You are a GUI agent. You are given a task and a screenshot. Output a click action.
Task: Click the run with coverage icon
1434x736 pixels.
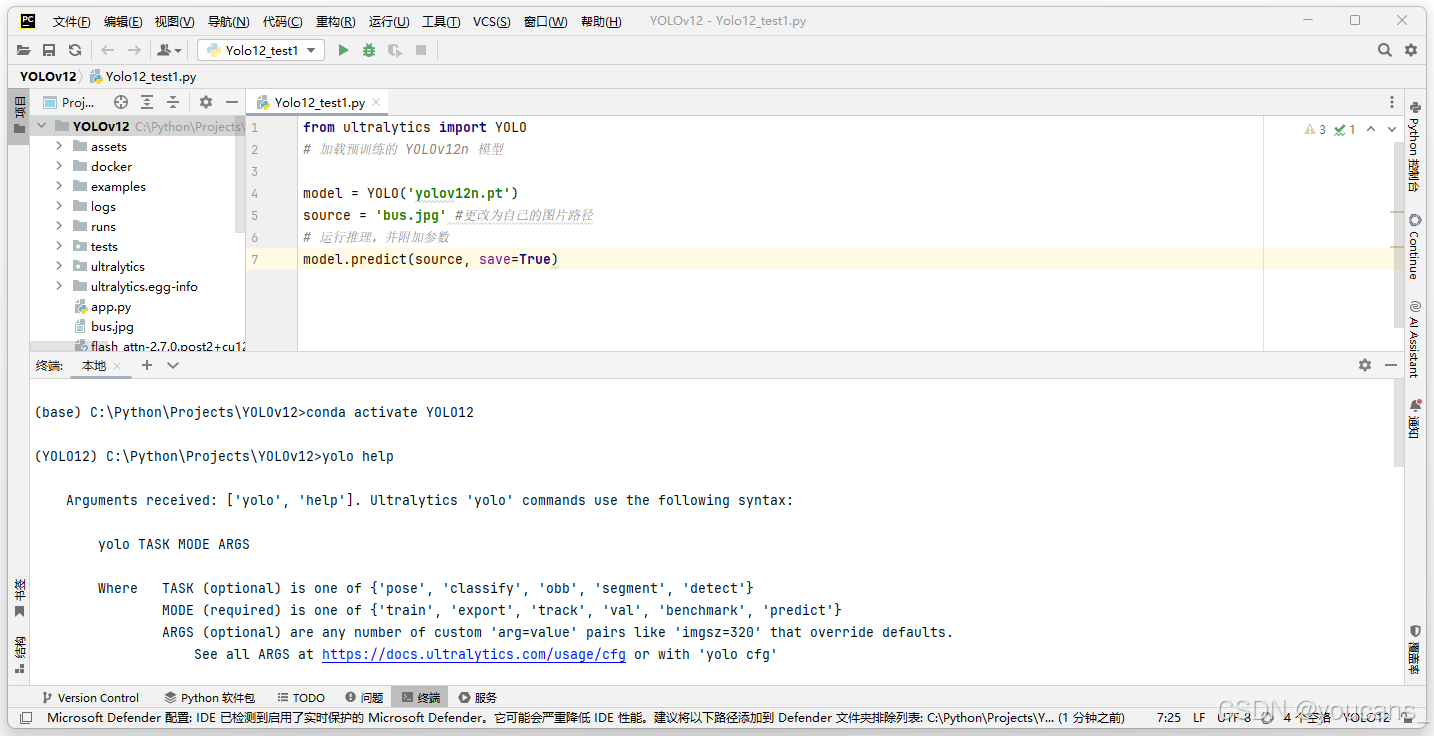pyautogui.click(x=395, y=50)
